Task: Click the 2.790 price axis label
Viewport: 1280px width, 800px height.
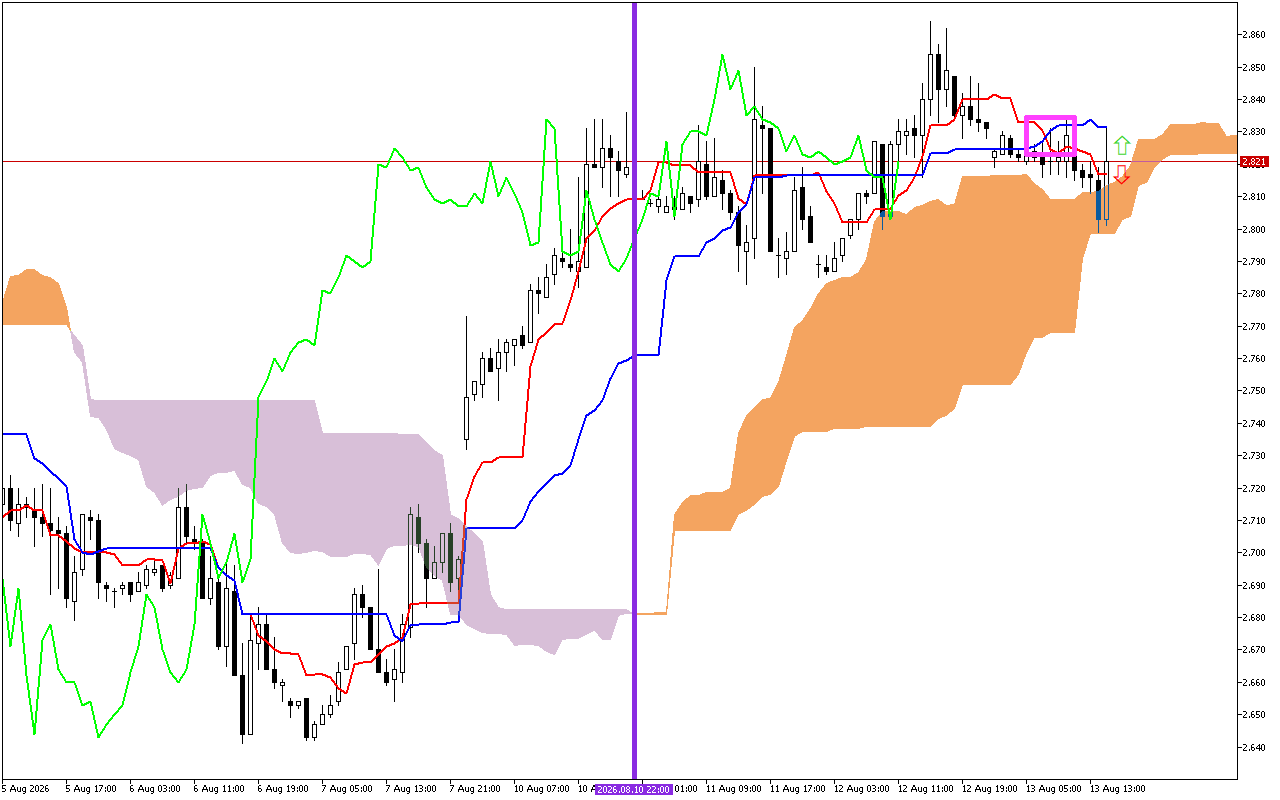Action: (1253, 262)
